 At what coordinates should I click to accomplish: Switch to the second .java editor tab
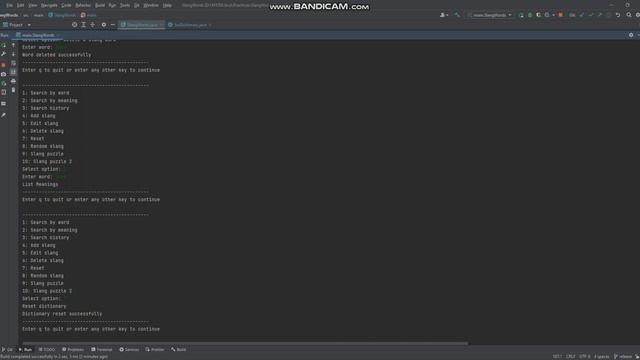[x=190, y=25]
